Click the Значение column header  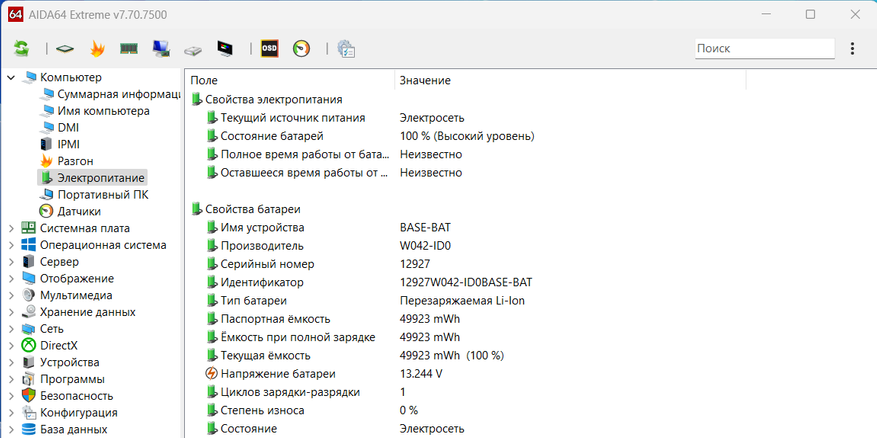pos(570,81)
